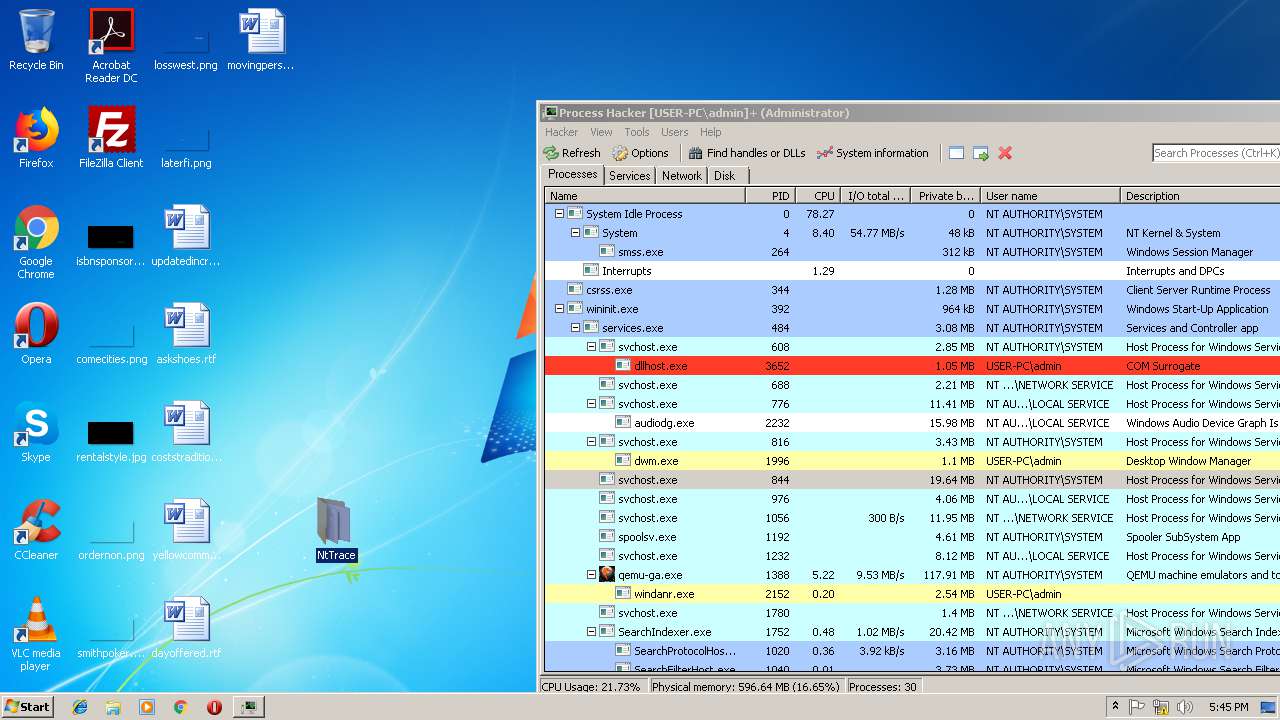
Task: Select the CCleaner desktop shortcut
Action: point(36,529)
